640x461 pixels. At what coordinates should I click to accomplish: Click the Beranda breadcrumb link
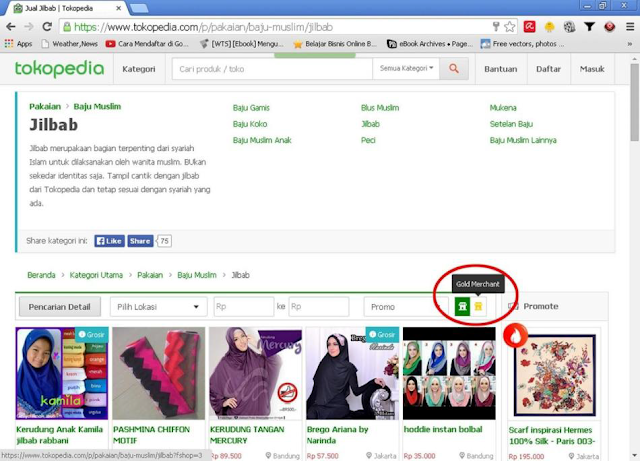point(41,275)
